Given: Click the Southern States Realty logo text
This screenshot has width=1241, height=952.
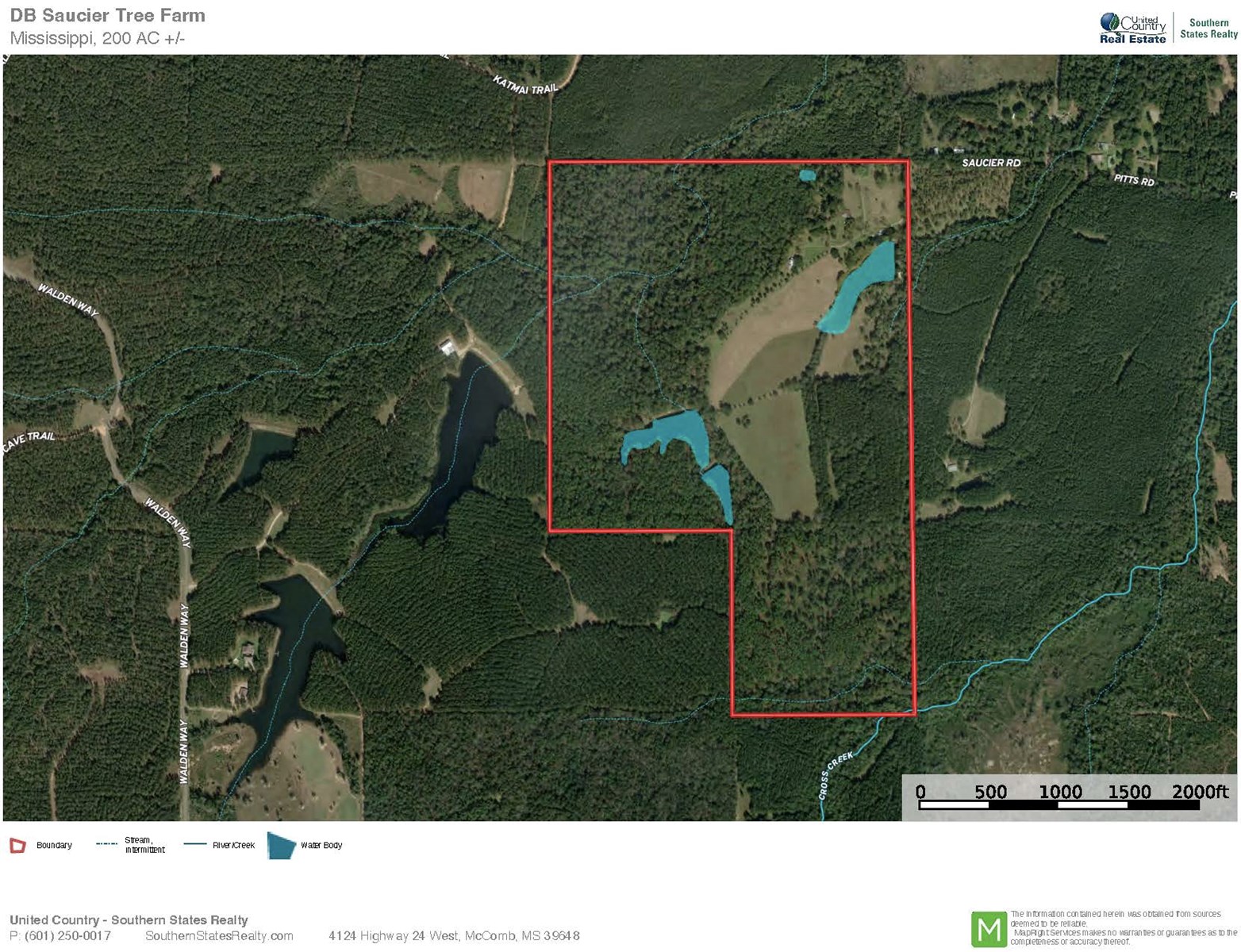Looking at the screenshot, I should pos(1208,29).
